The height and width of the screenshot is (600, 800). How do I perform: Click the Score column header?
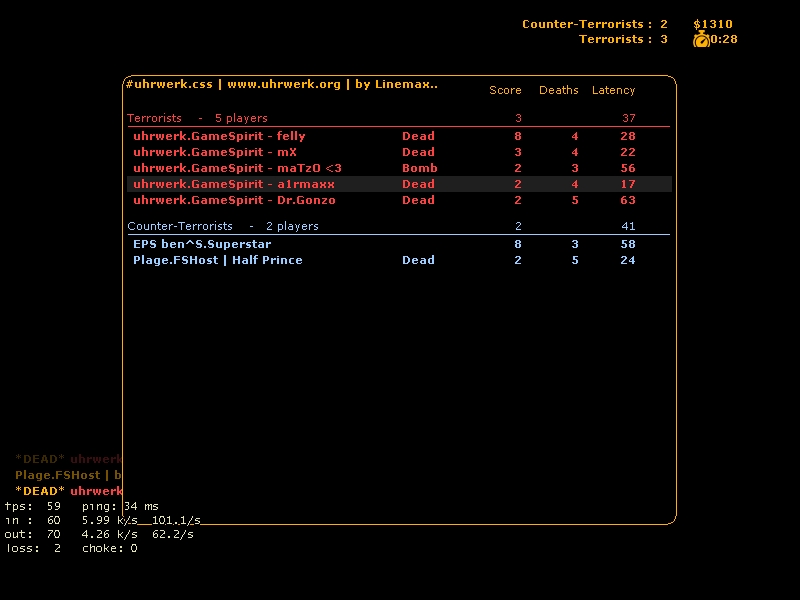point(505,90)
